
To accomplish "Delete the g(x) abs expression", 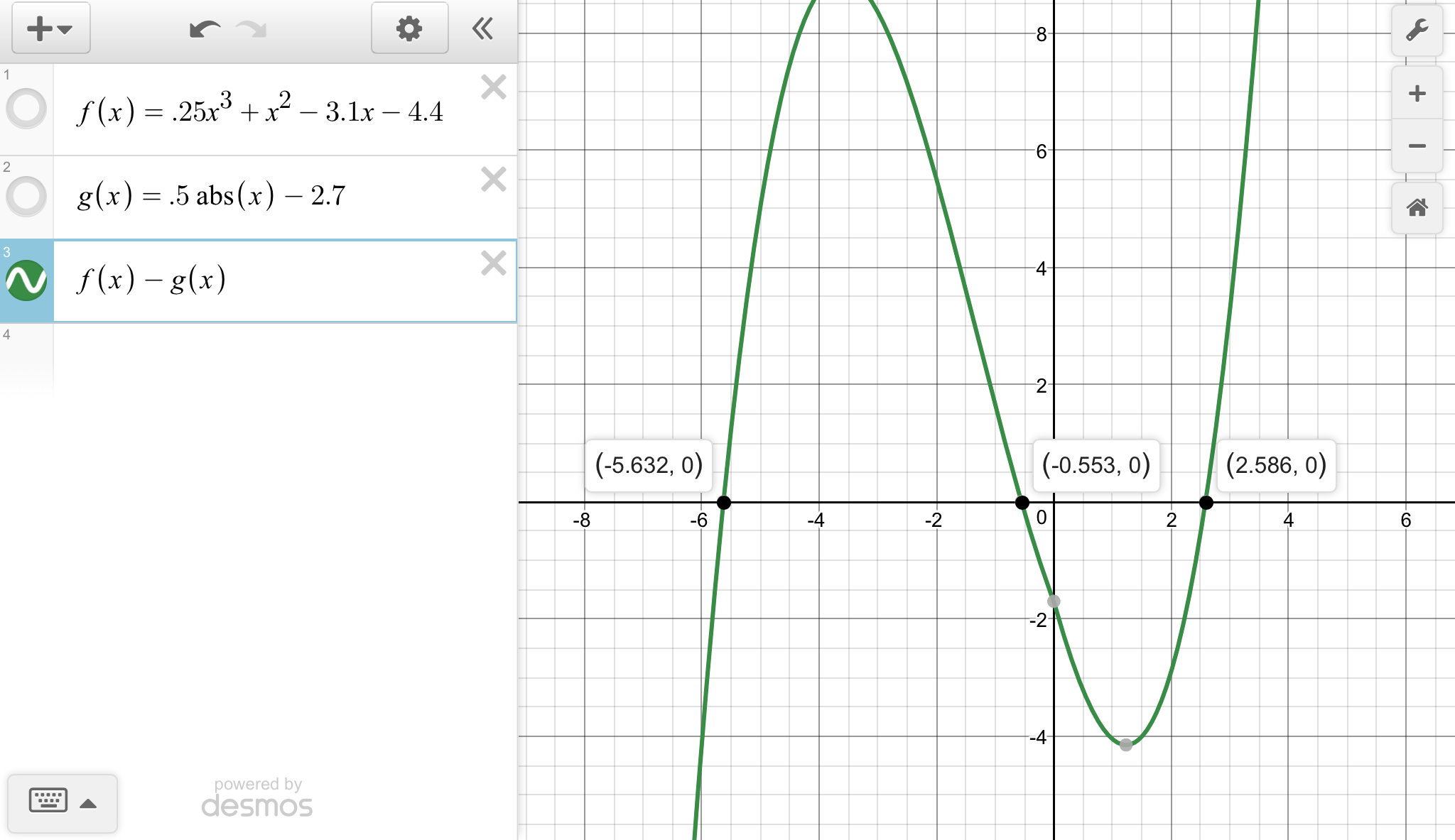I will tap(493, 180).
